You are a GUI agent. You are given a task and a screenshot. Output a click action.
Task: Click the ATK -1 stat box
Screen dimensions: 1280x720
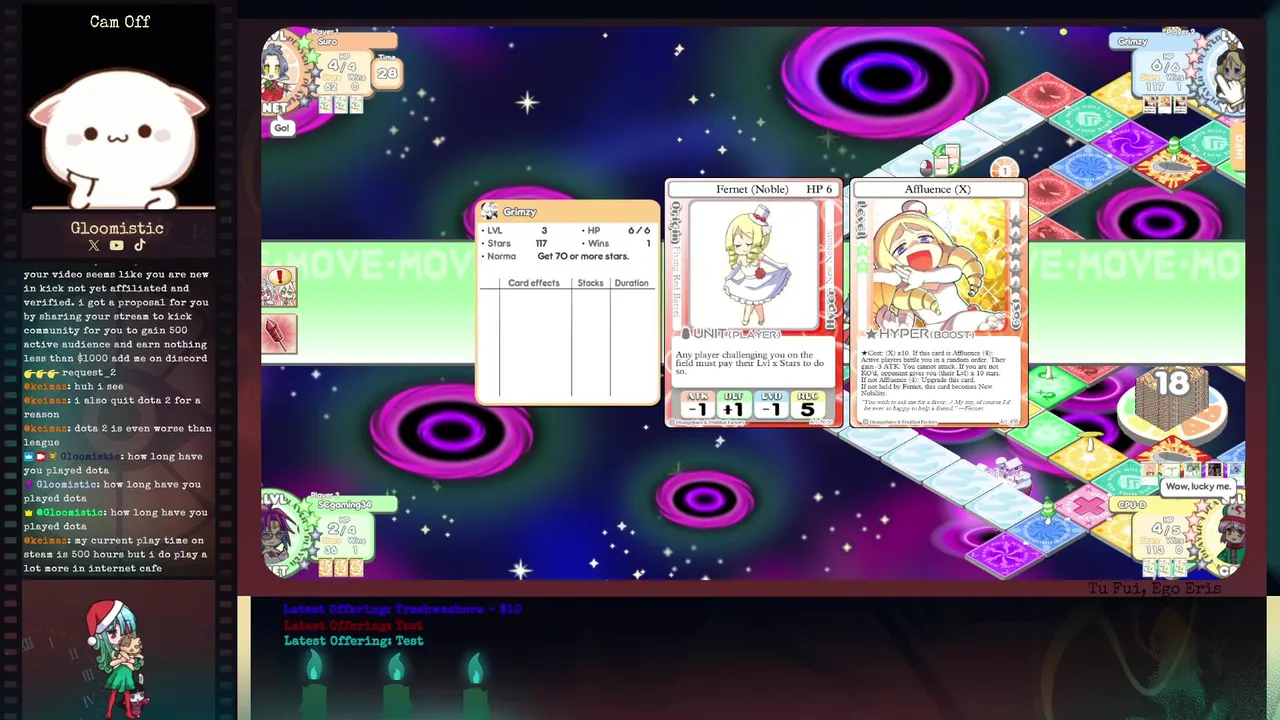point(698,405)
